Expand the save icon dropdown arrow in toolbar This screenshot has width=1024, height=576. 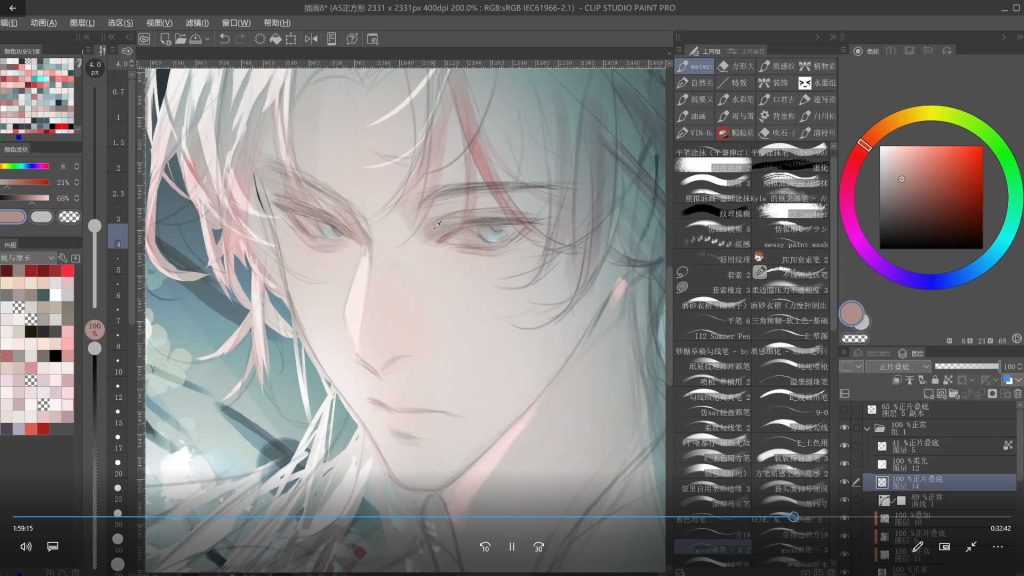tap(207, 39)
